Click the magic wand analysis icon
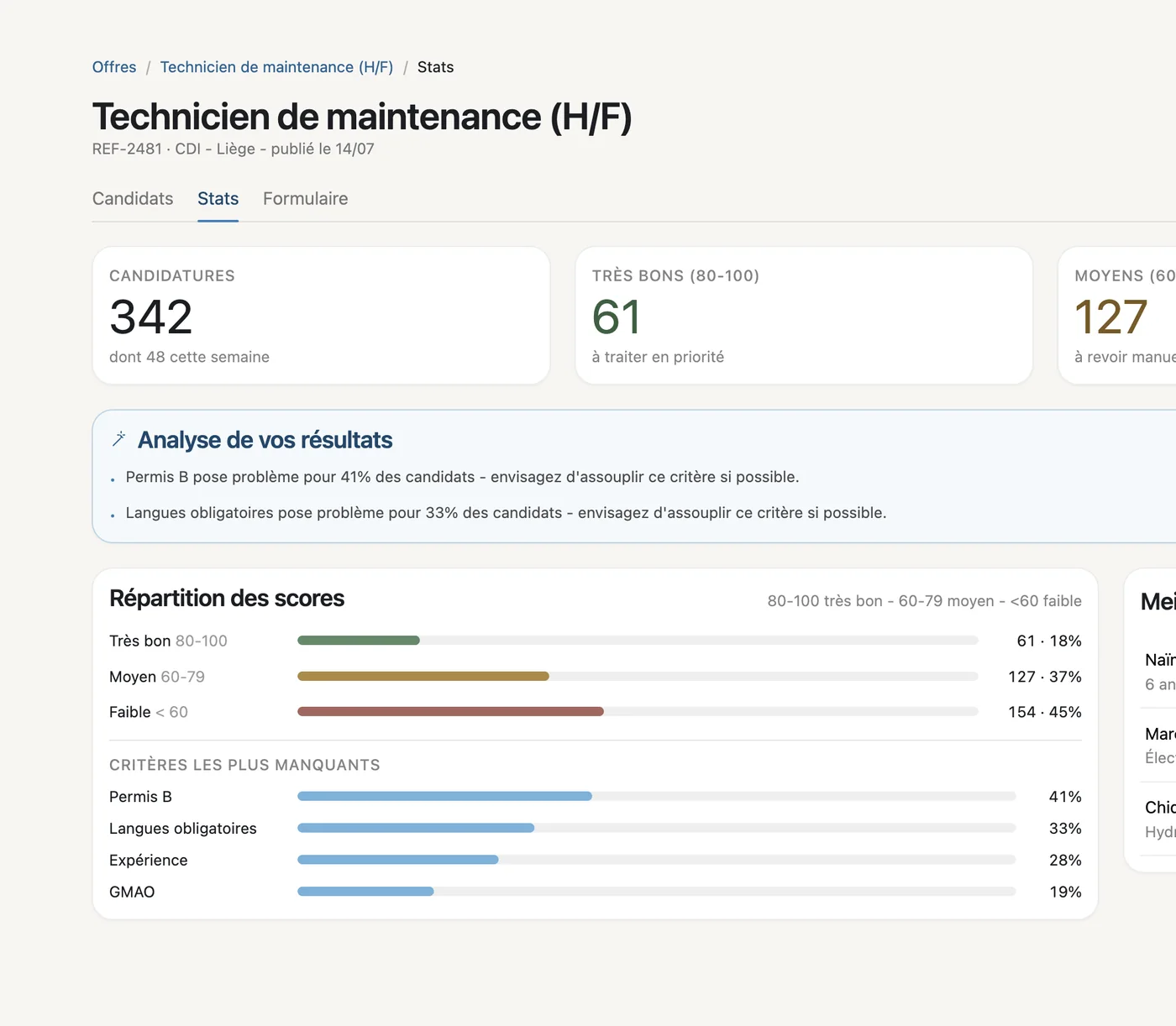This screenshot has height=1026, width=1176. [x=119, y=439]
